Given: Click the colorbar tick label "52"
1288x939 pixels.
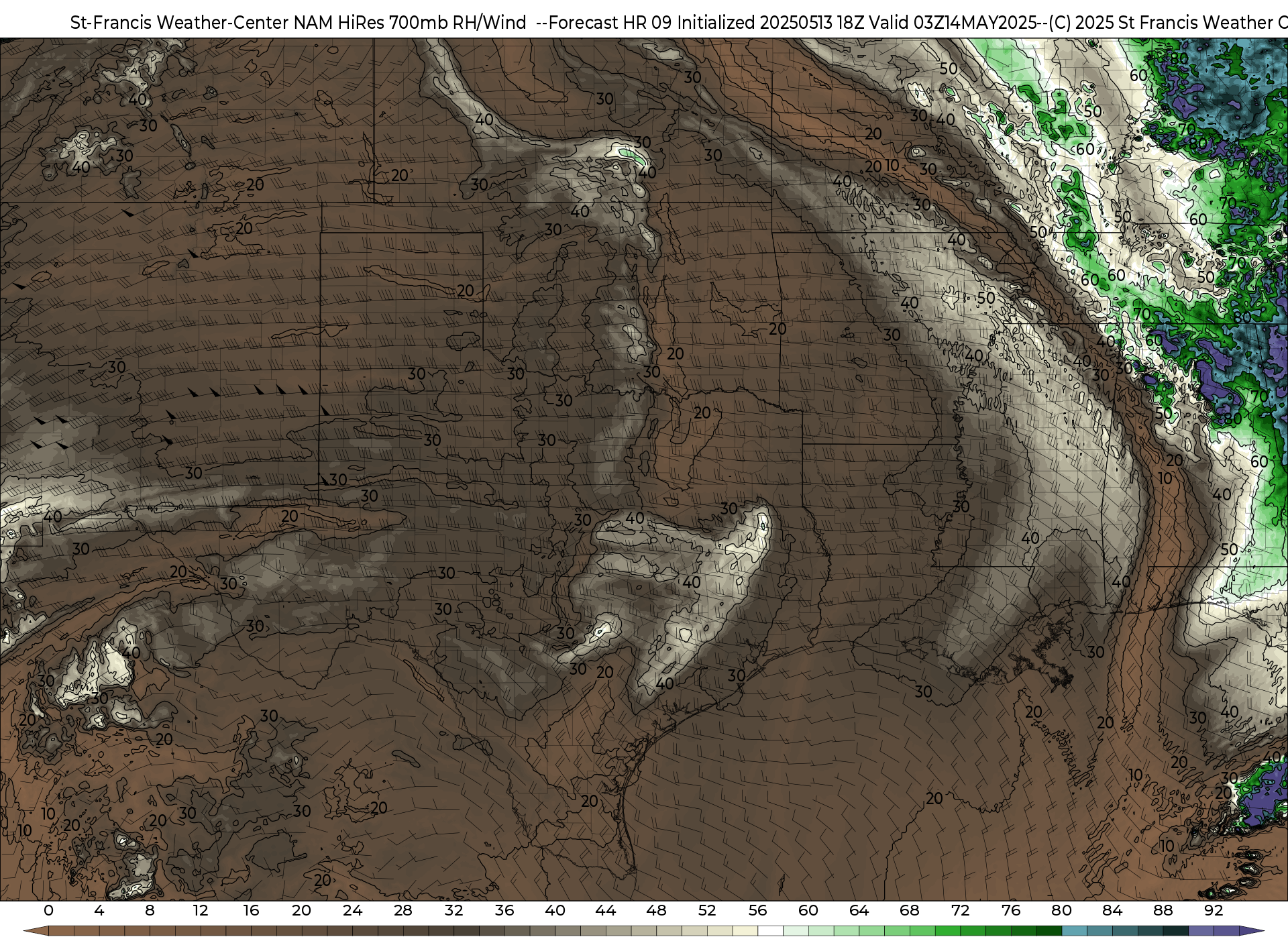Looking at the screenshot, I should [x=707, y=910].
